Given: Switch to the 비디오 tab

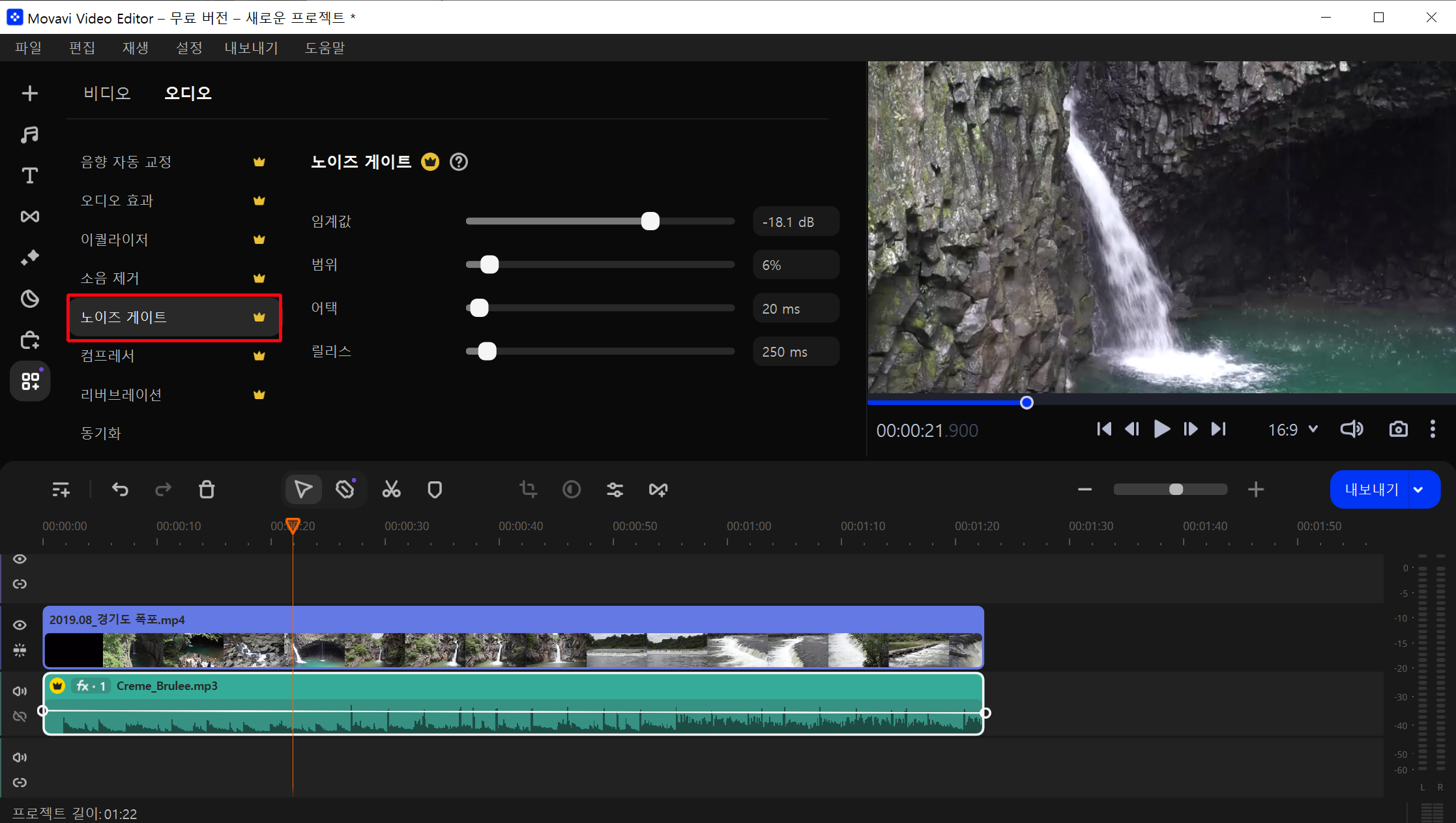Looking at the screenshot, I should click(x=107, y=93).
